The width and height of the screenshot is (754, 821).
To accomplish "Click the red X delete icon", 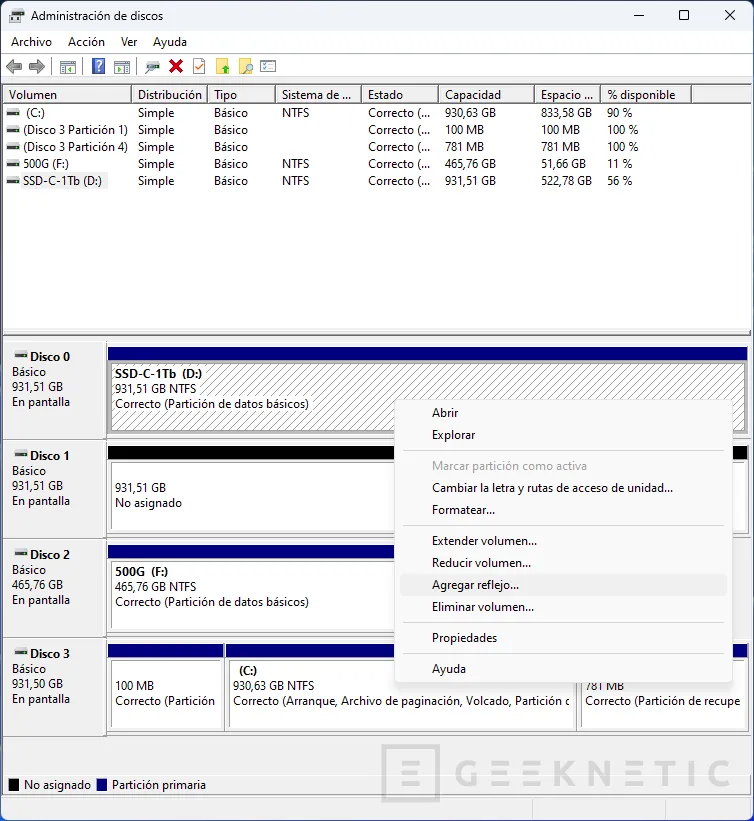I will (176, 66).
